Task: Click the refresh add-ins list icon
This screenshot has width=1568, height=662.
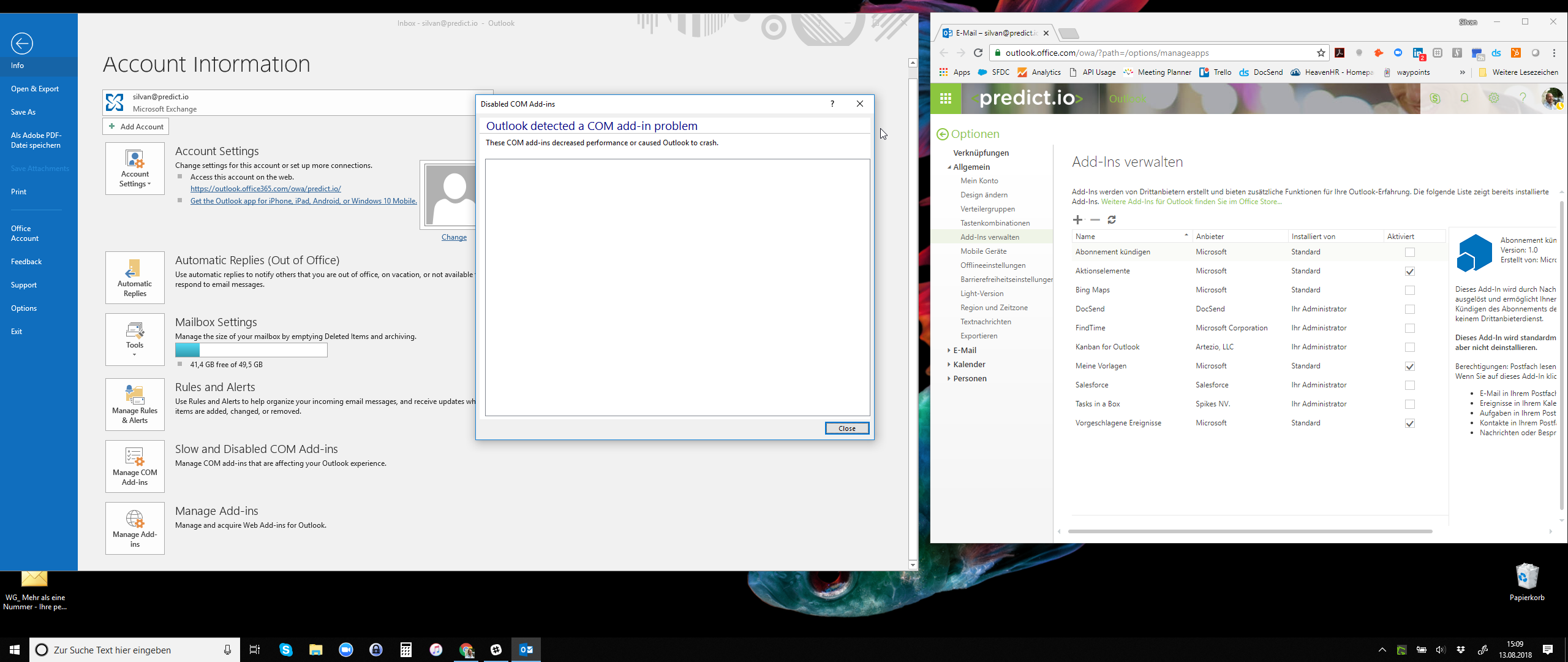Action: coord(1112,219)
